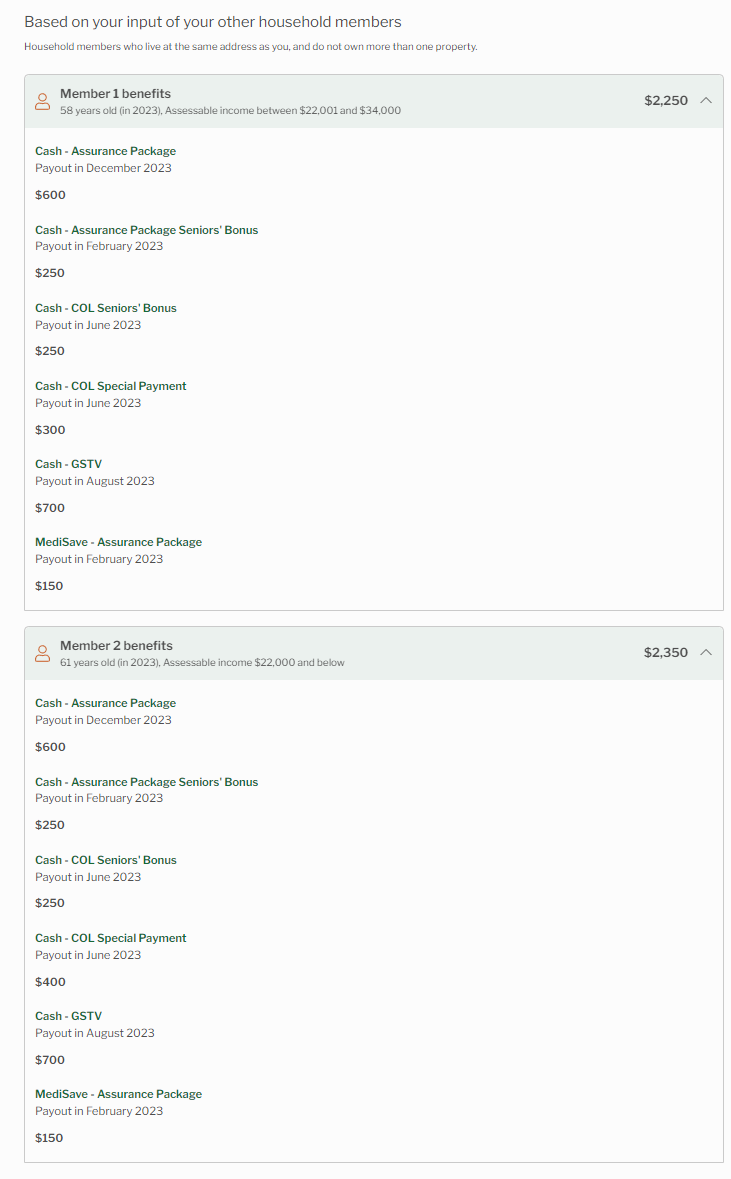Viewport: 731px width, 1179px height.
Task: Open Member 2 Cash - COL Seniors' Bonus
Action: click(x=106, y=860)
